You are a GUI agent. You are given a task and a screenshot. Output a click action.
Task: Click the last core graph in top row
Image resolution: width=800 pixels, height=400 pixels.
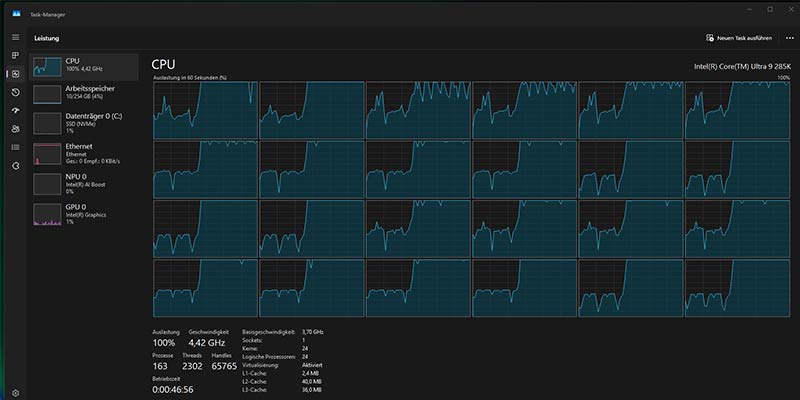[x=737, y=110]
